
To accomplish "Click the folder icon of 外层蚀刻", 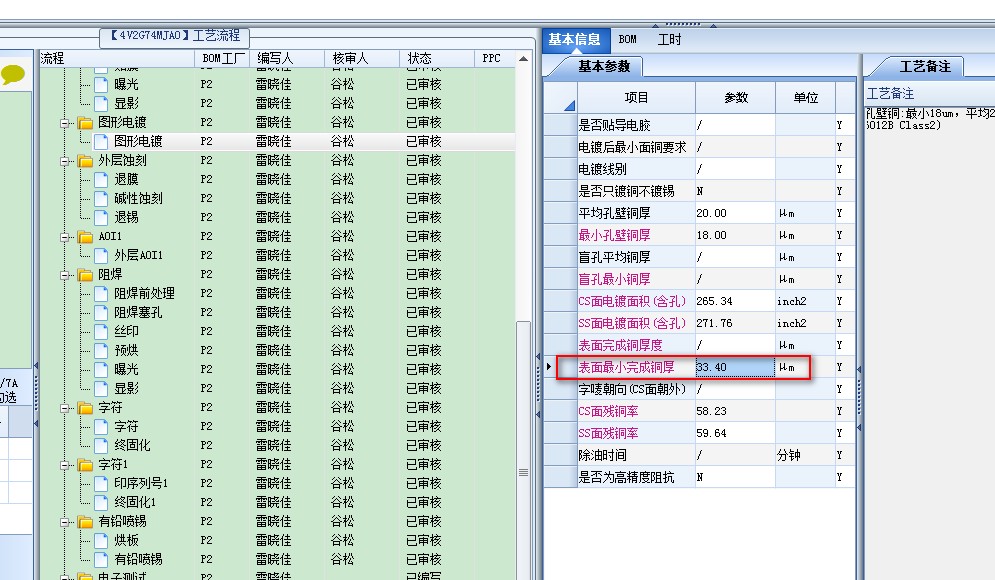I will [x=85, y=161].
